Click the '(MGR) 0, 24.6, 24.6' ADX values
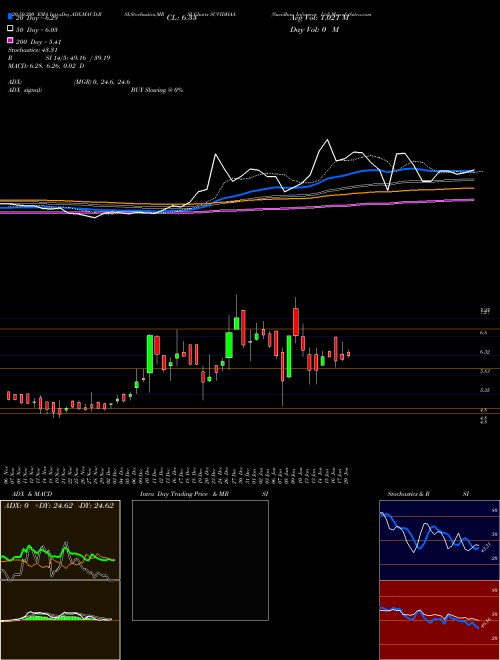Viewport: 500px width, 660px height. 102,82
